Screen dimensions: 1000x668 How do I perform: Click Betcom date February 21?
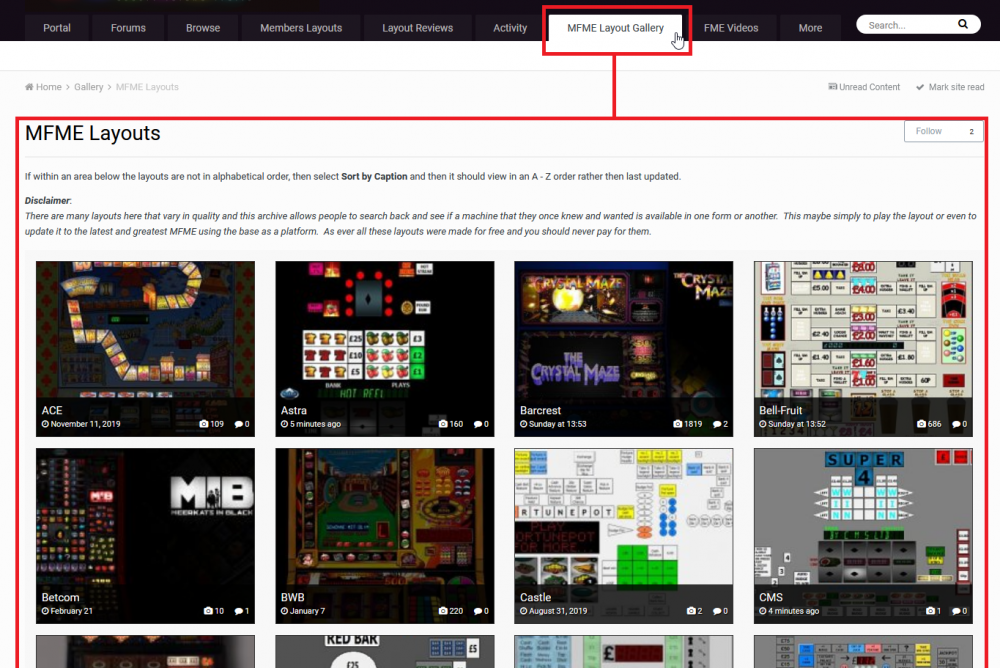71,611
